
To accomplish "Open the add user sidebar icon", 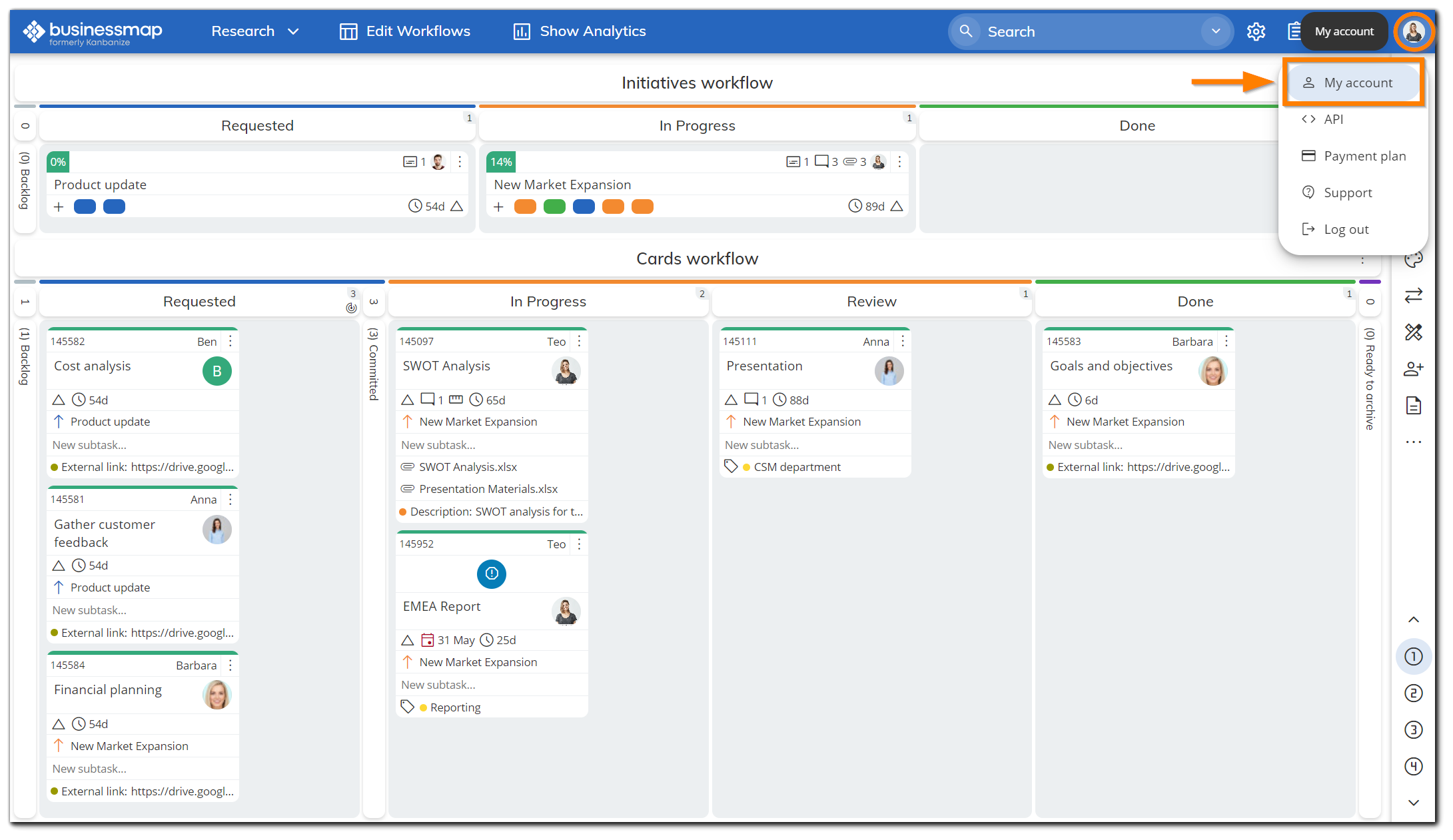I will (1413, 368).
